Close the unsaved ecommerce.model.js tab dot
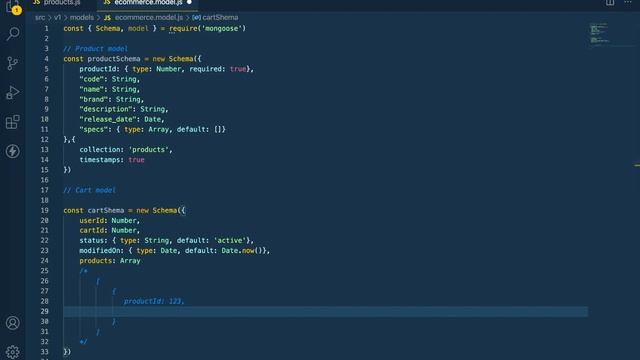 click(189, 2)
